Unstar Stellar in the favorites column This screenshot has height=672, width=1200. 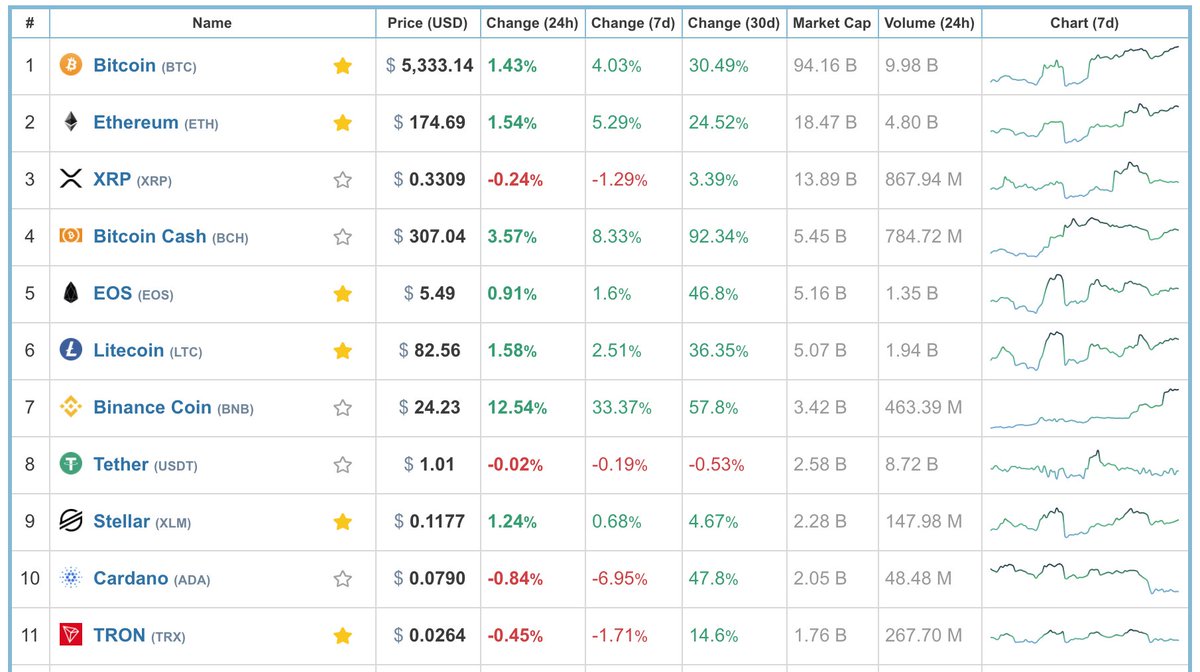[x=342, y=522]
